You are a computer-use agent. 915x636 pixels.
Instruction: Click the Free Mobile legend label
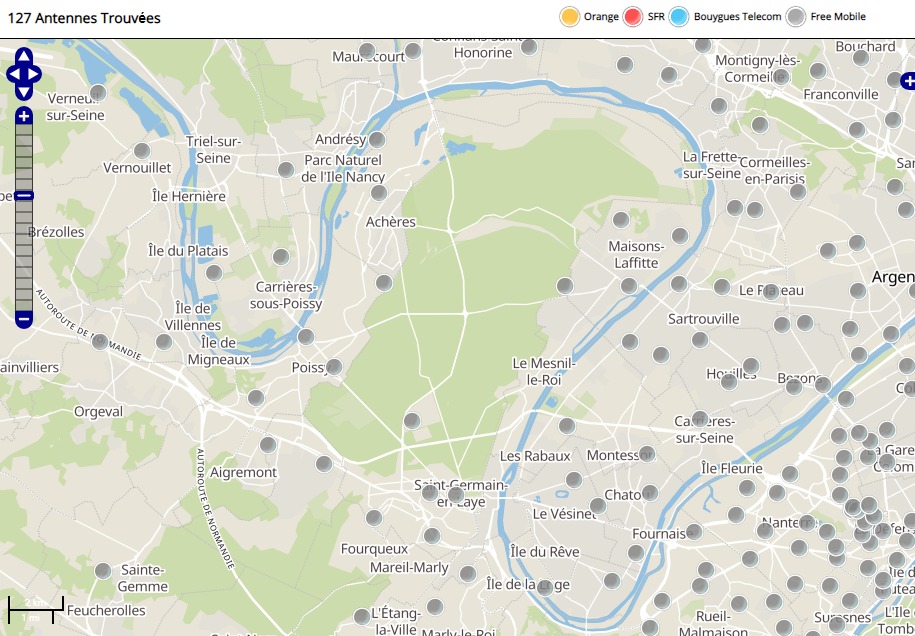coord(837,17)
